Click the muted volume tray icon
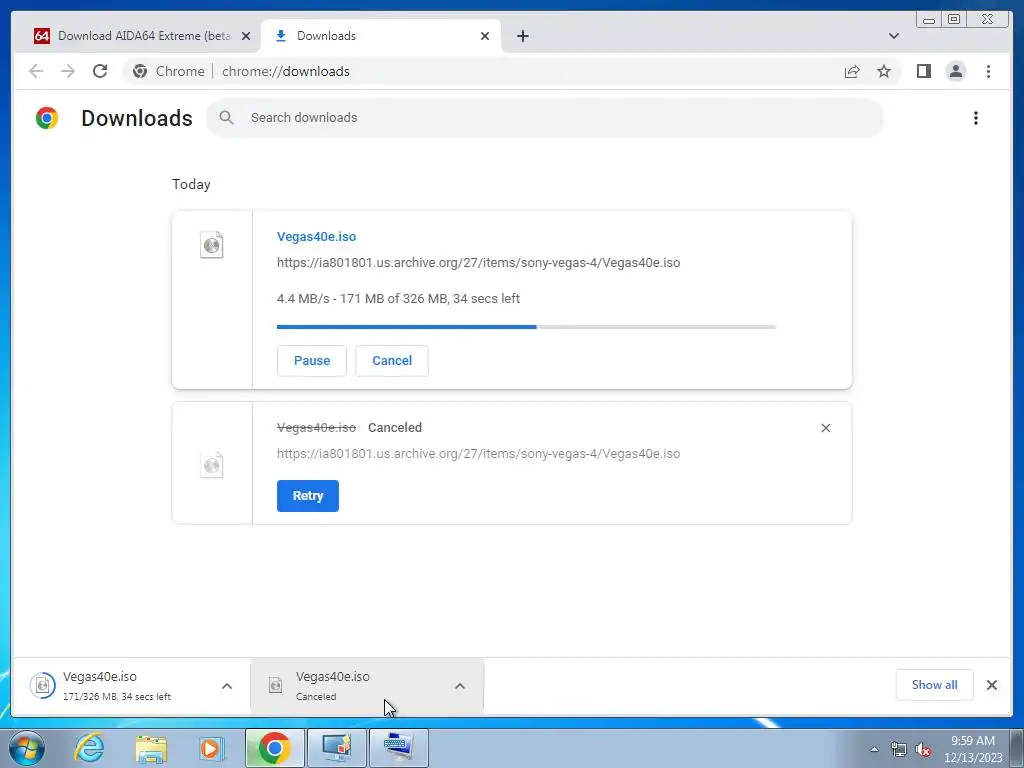1024x768 pixels. click(923, 749)
